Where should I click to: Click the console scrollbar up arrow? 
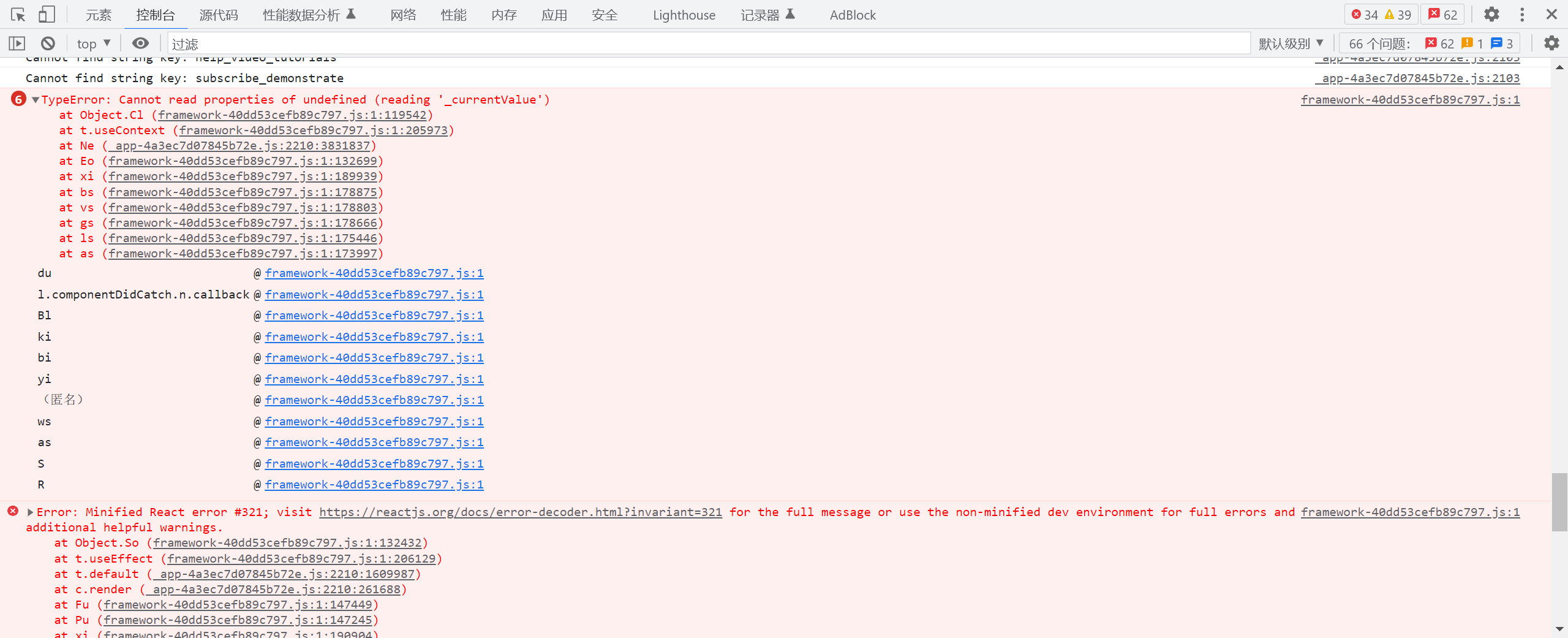(1559, 66)
